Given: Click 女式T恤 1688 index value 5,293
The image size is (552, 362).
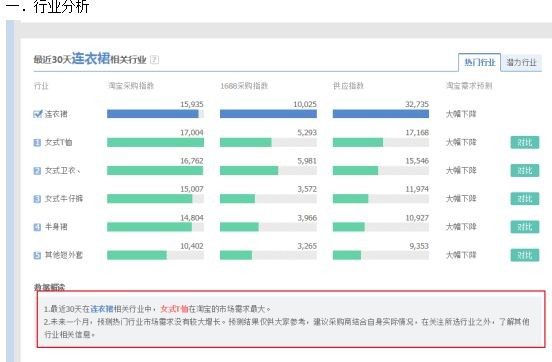Looking at the screenshot, I should pos(307,132).
